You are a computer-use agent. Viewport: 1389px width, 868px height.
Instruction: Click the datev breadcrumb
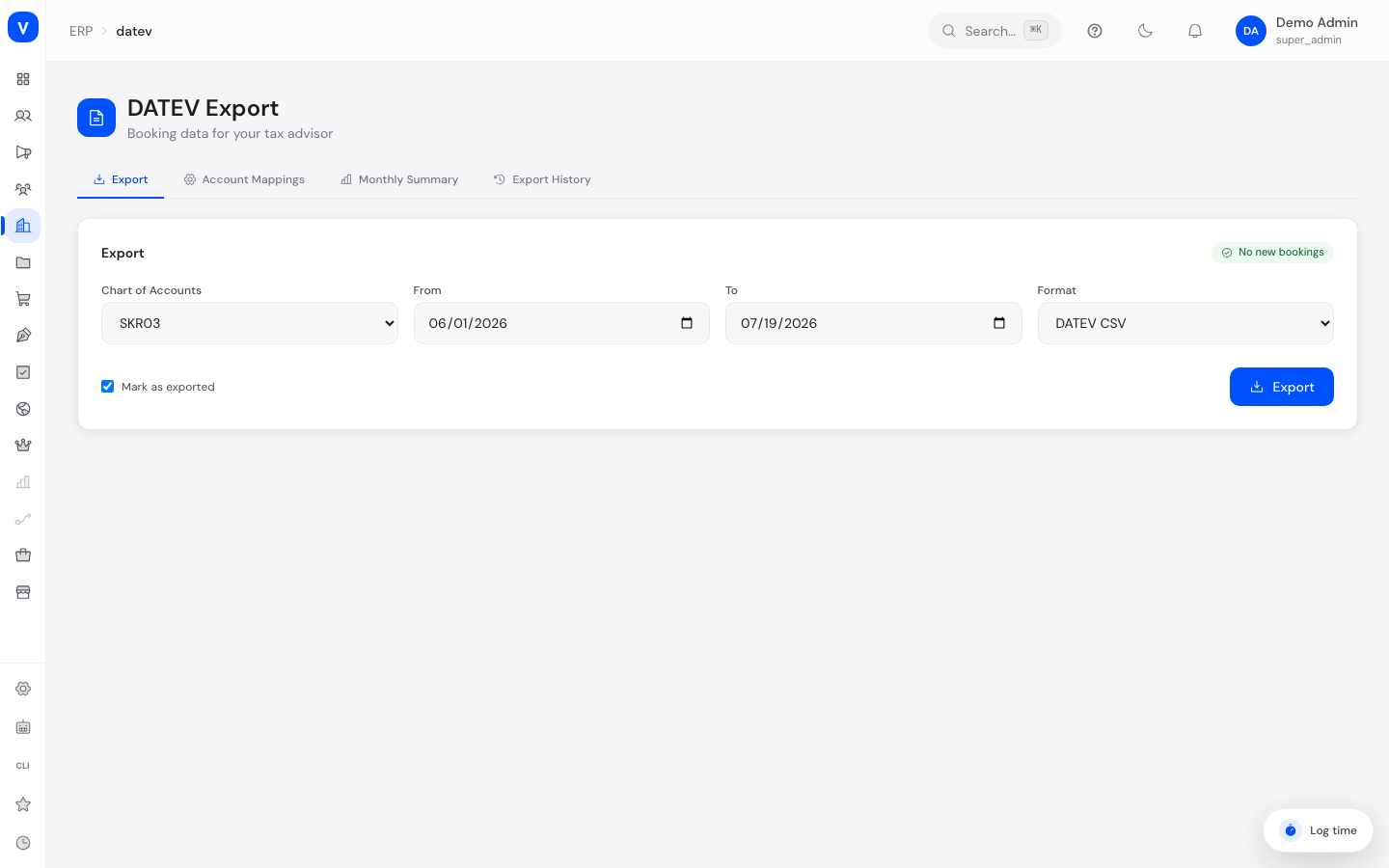point(134,31)
